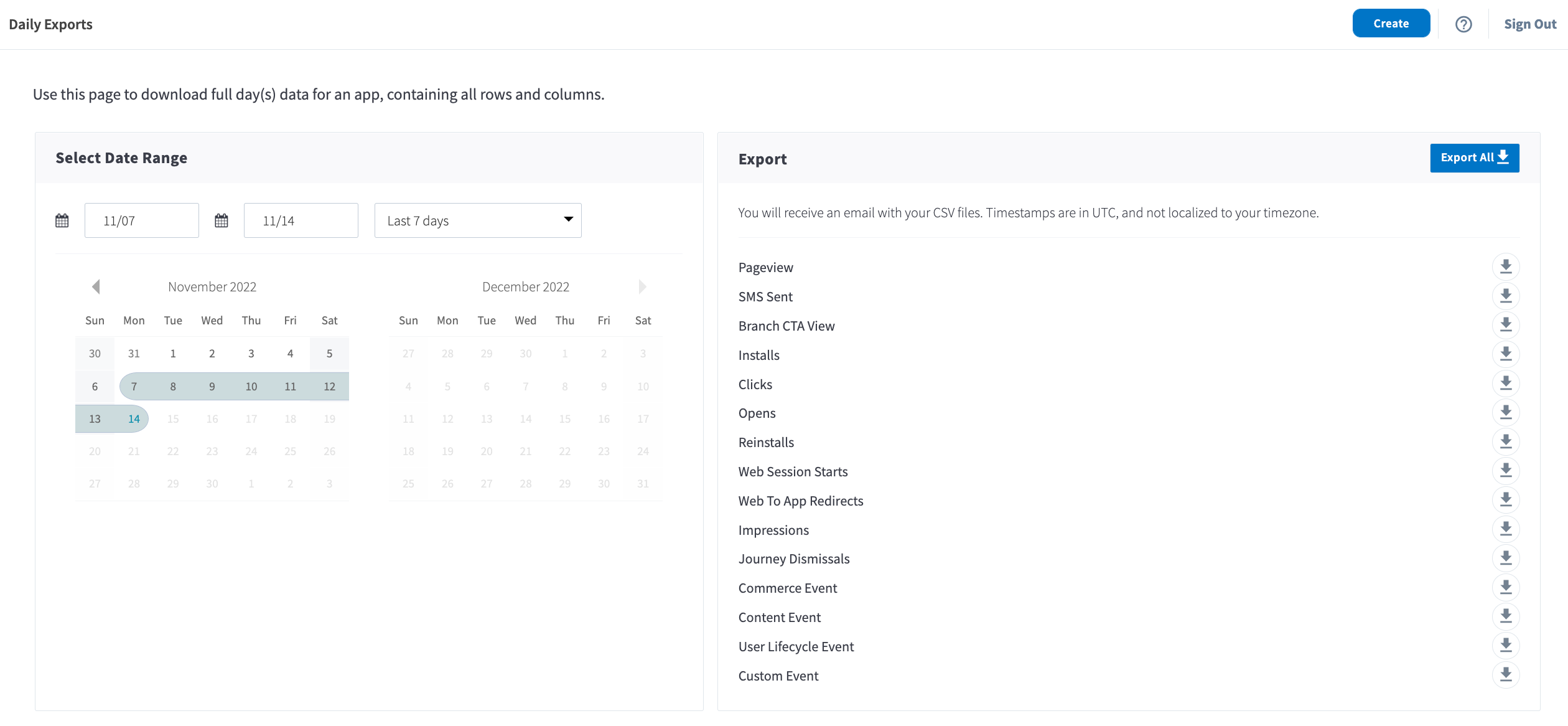Select November 10 in the calendar
The width and height of the screenshot is (1568, 726).
point(251,387)
